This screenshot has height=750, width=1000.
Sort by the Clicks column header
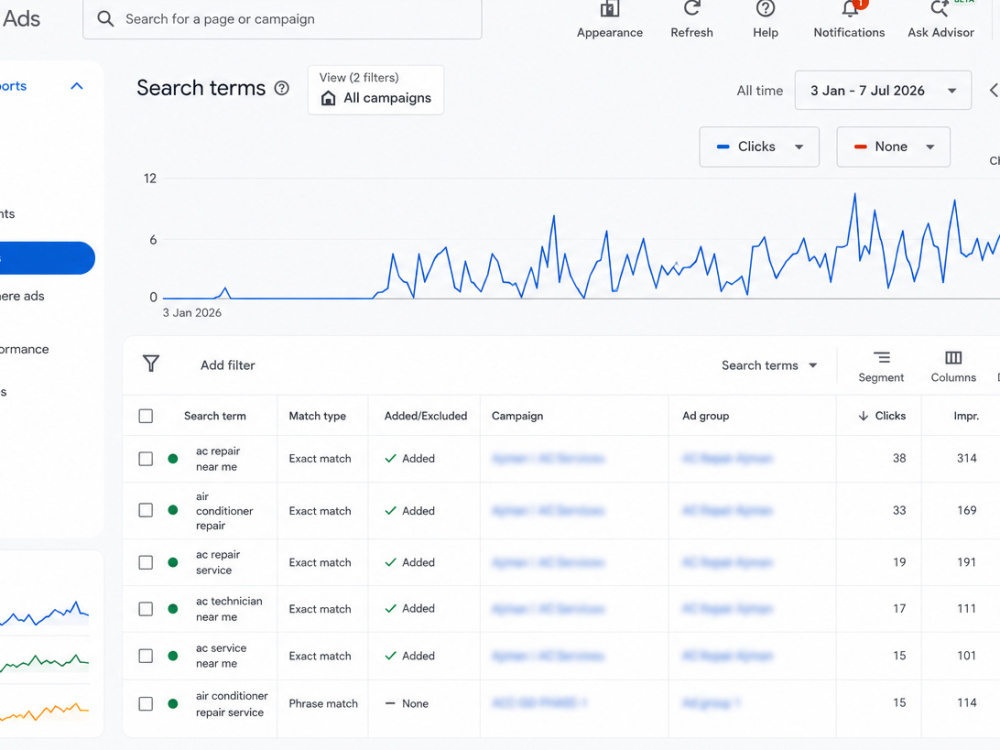click(882, 416)
